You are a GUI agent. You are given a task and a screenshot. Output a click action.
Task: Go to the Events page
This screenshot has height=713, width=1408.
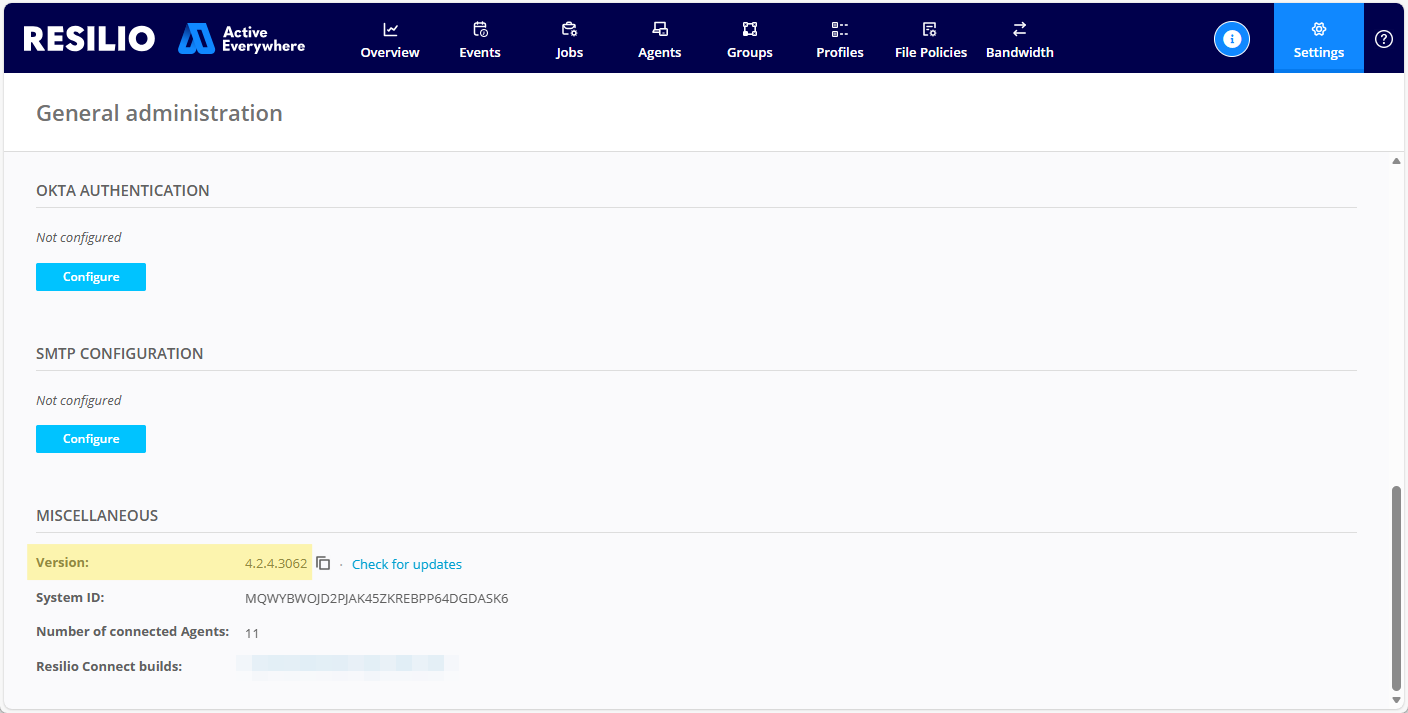coord(480,40)
